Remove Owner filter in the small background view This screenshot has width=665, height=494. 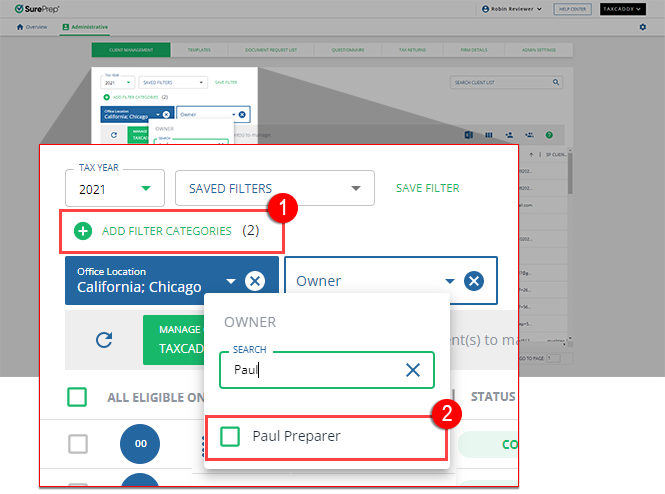tap(242, 114)
